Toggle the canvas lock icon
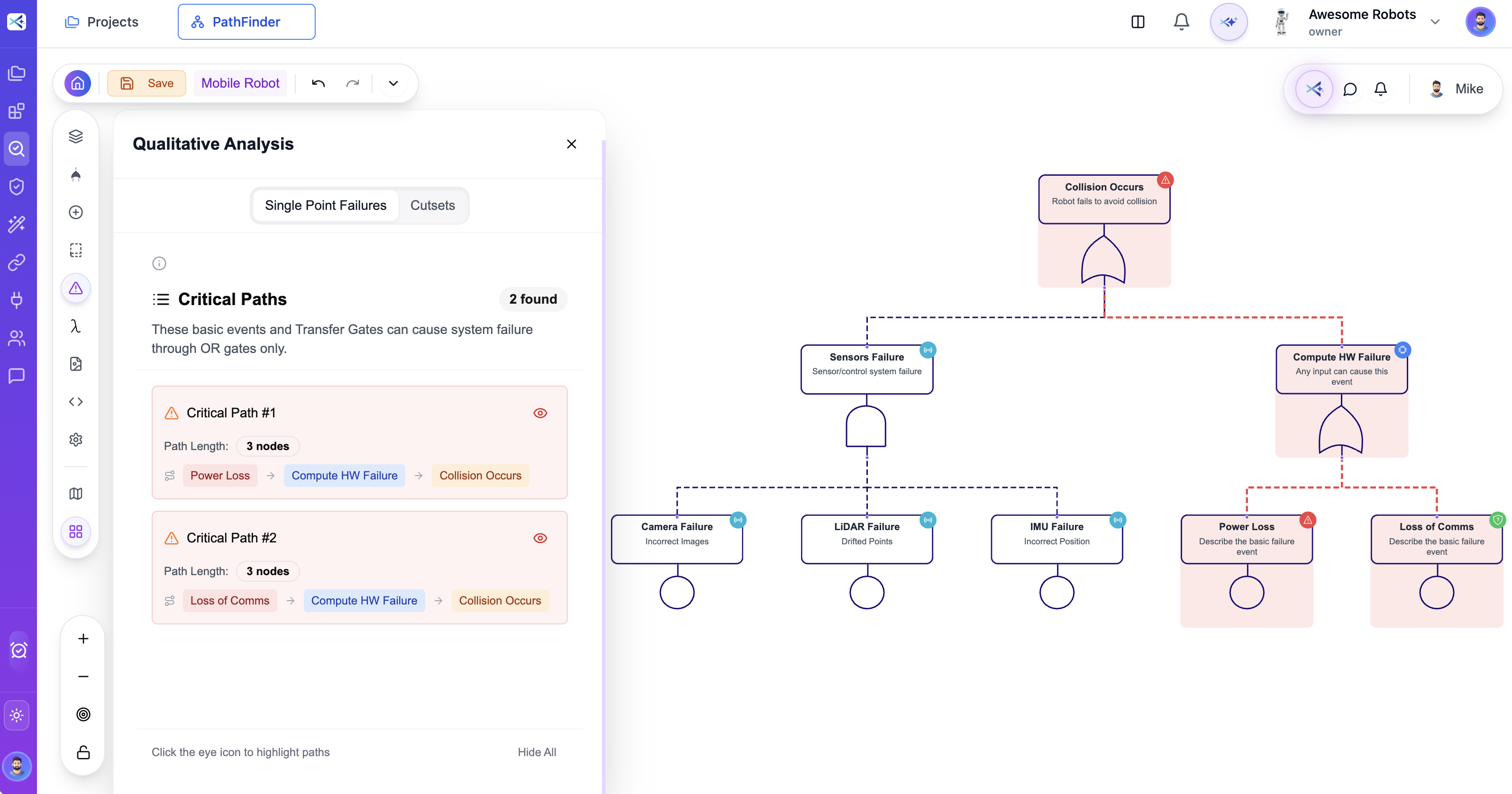The width and height of the screenshot is (1512, 794). click(x=83, y=752)
